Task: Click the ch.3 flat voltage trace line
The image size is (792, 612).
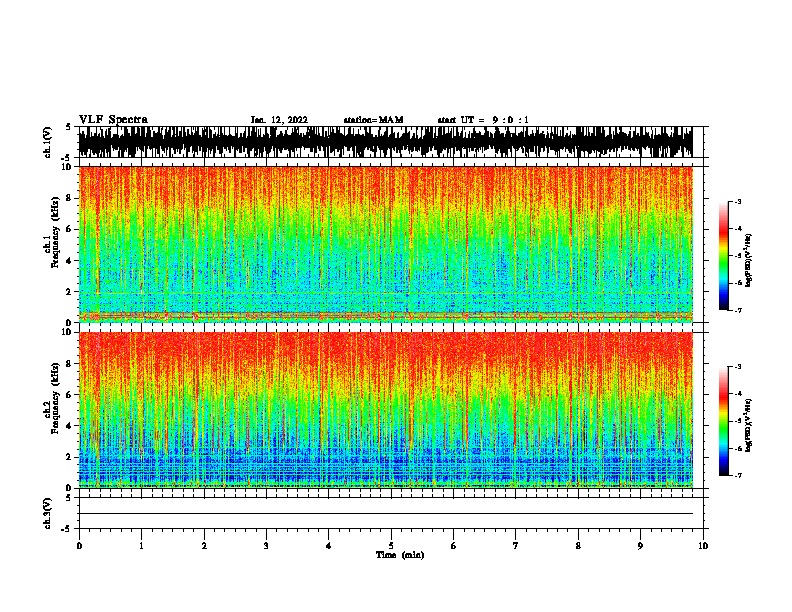Action: coord(385,514)
